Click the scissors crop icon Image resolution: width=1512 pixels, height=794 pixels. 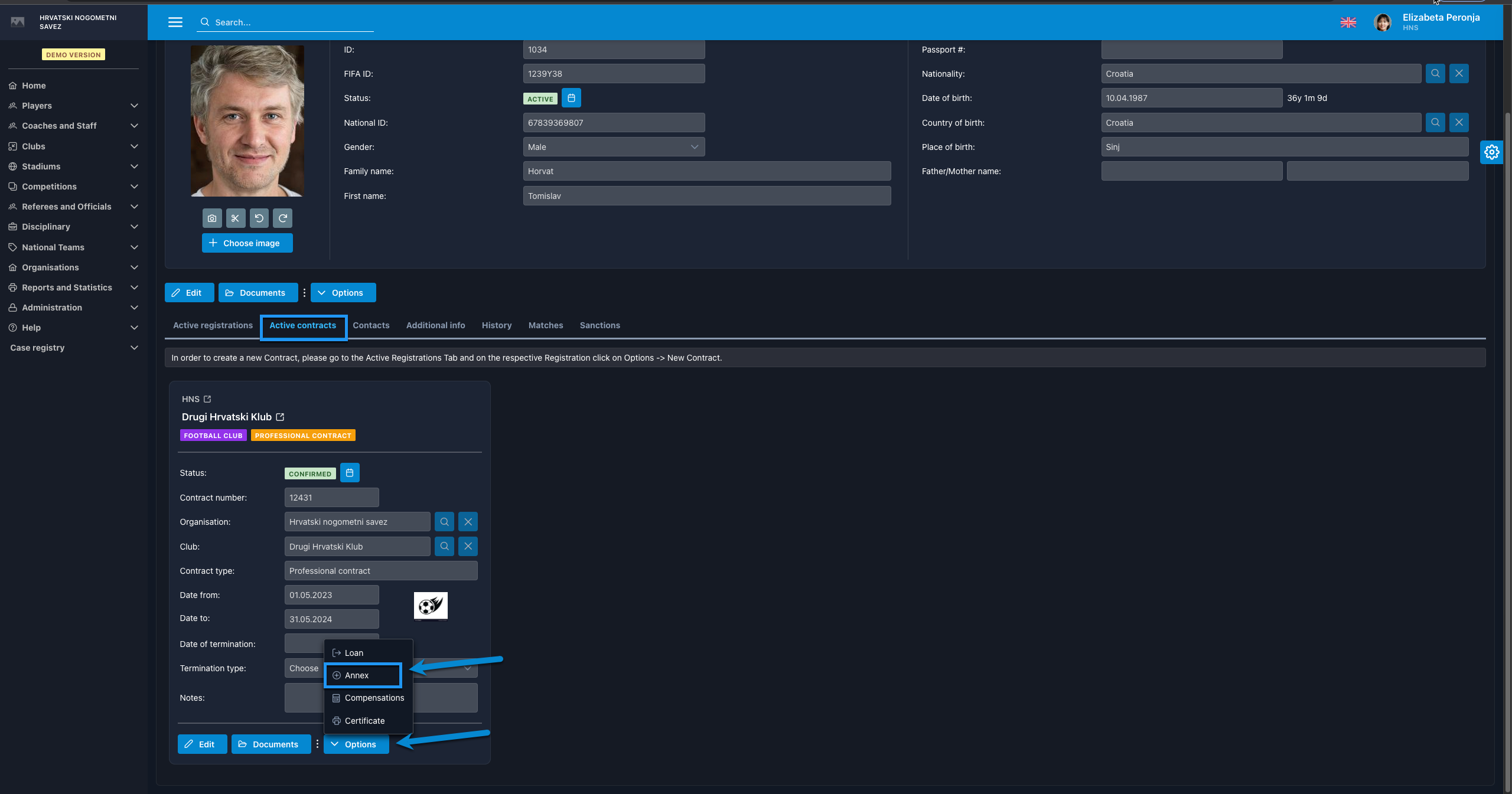pyautogui.click(x=235, y=218)
